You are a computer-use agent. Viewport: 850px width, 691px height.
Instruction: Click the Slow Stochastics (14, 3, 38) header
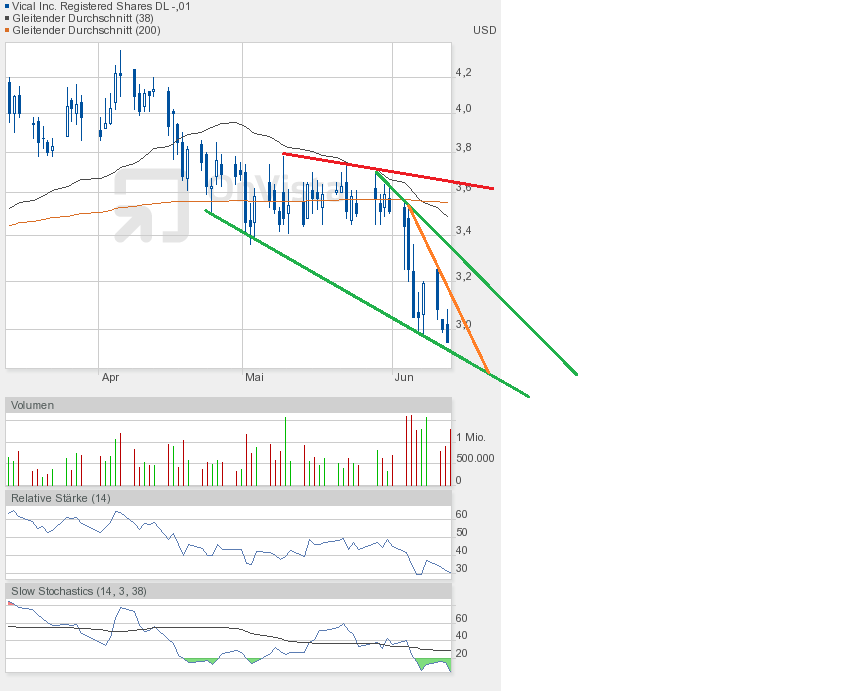[228, 591]
